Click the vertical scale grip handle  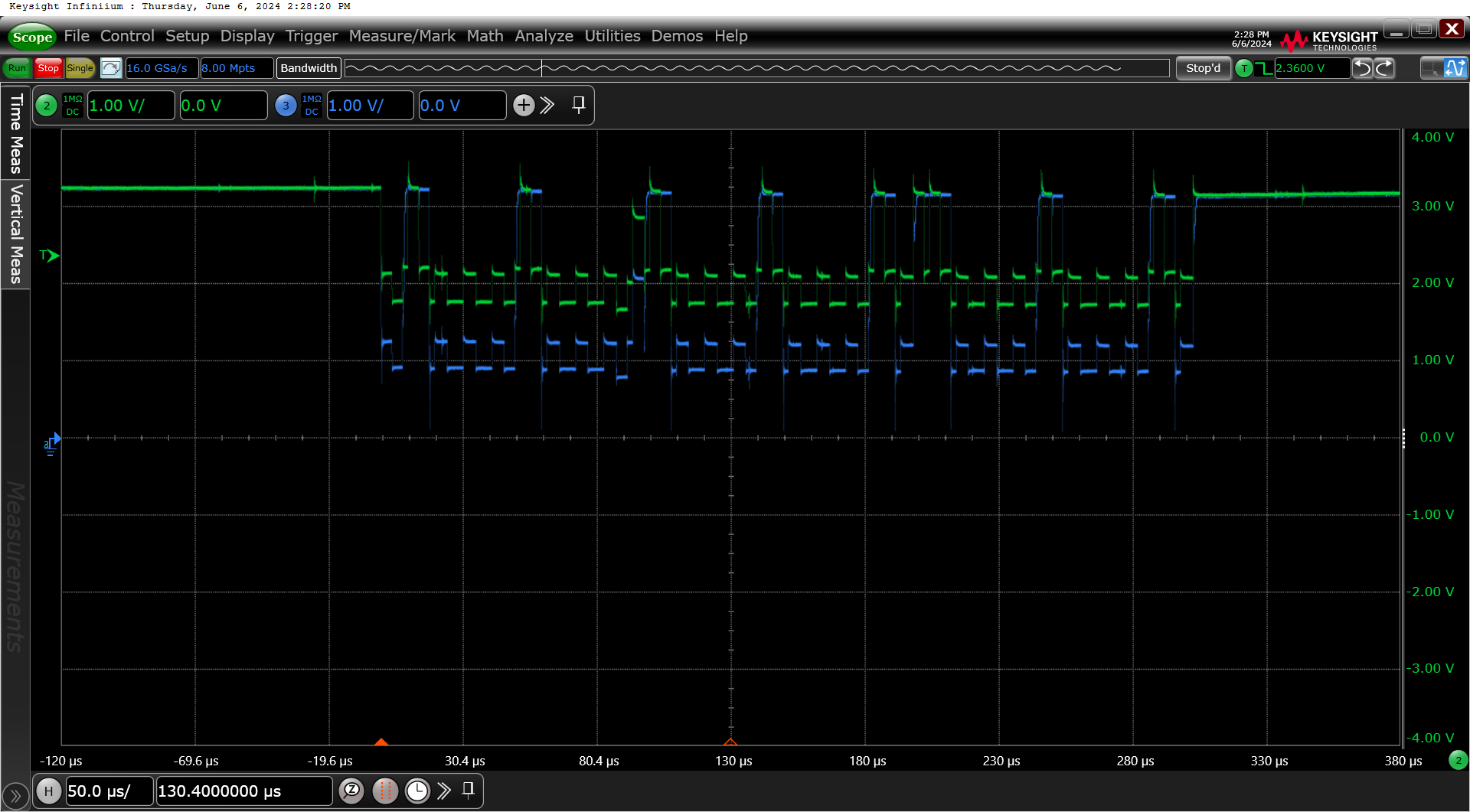(1403, 439)
